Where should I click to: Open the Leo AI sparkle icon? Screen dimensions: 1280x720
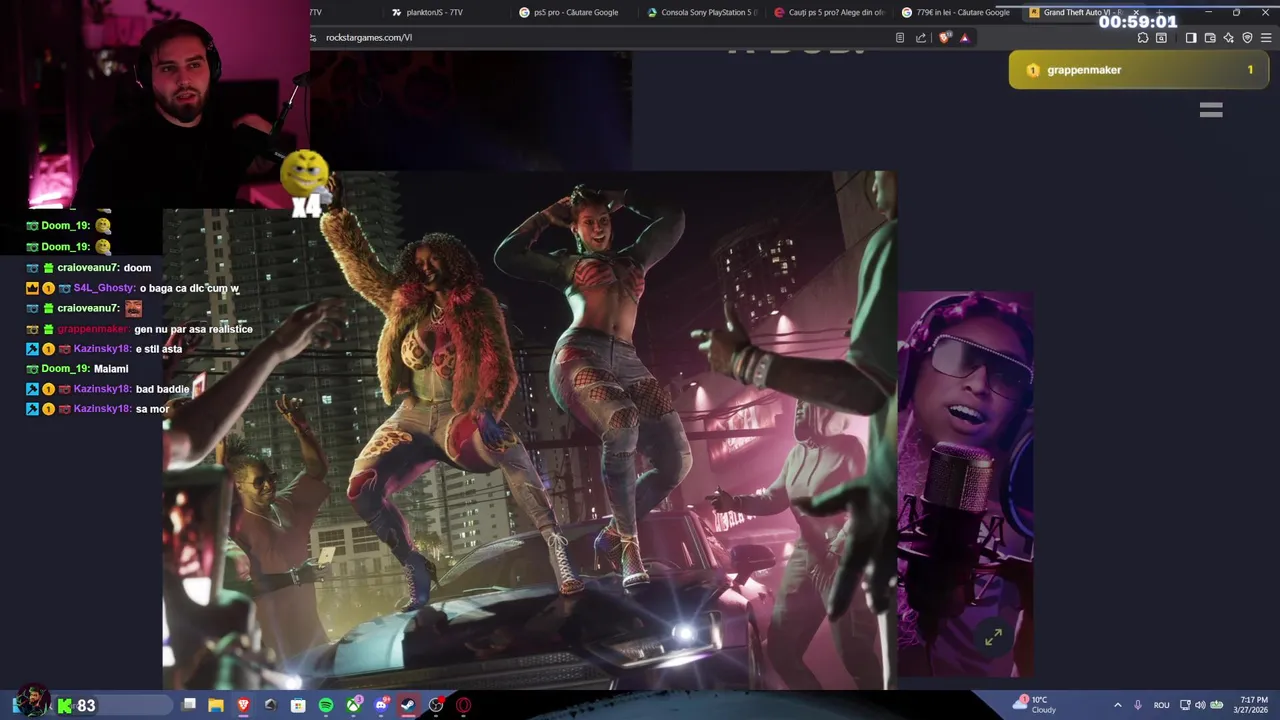[x=1229, y=38]
